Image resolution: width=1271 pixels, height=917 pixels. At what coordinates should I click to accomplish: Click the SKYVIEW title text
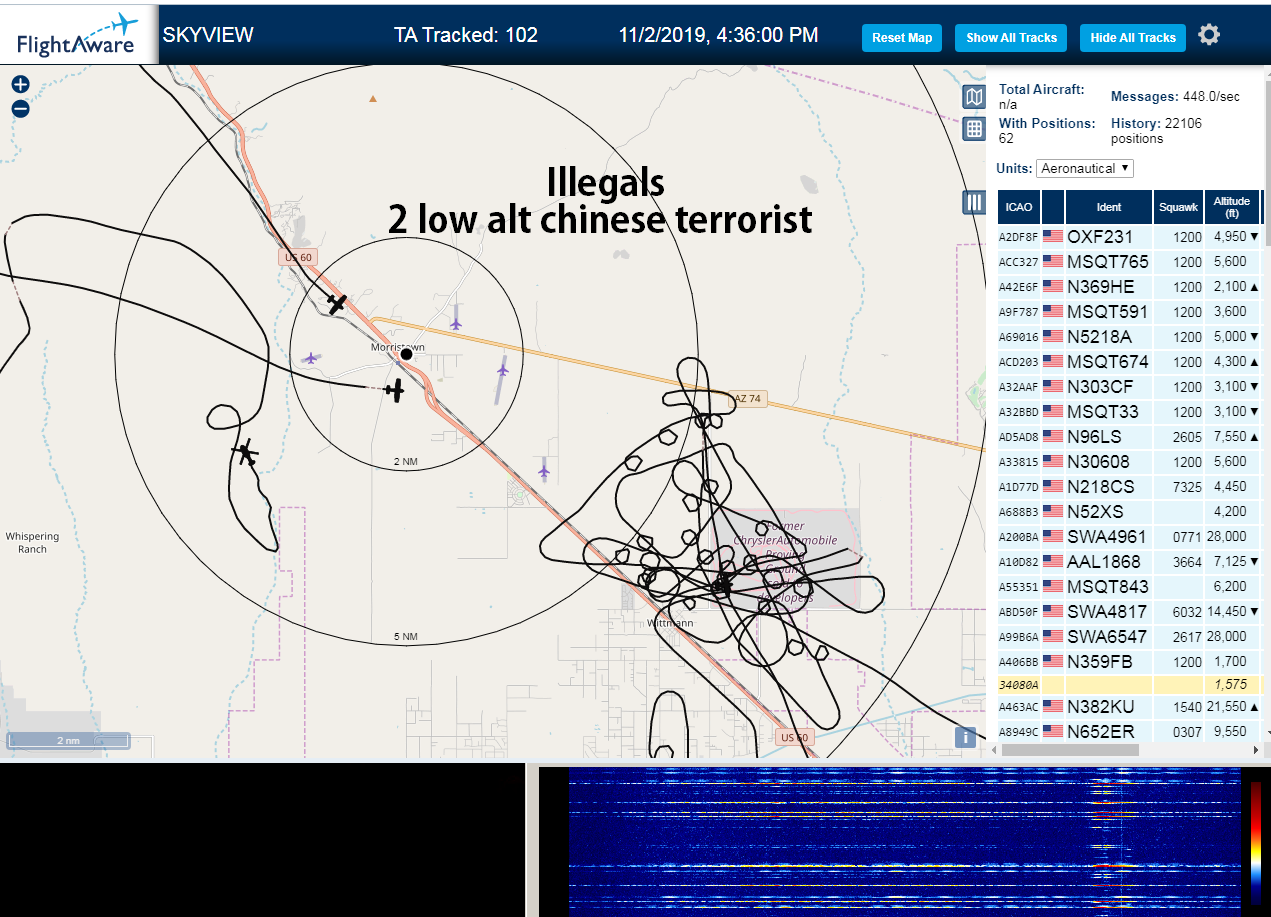pos(208,35)
